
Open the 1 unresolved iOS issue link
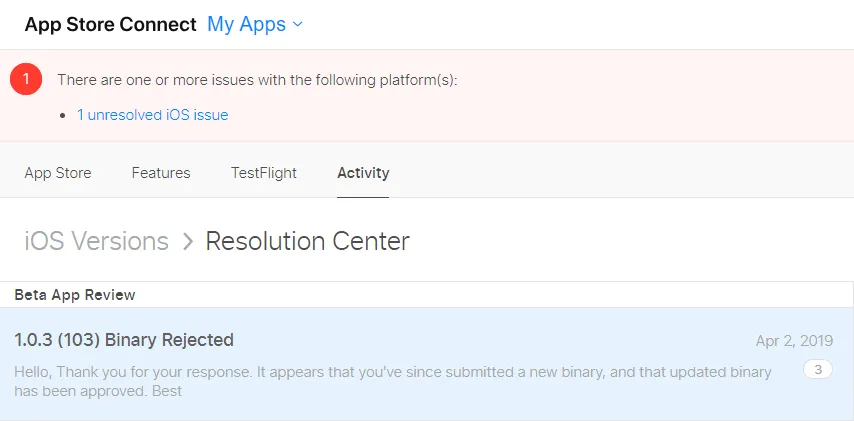153,115
